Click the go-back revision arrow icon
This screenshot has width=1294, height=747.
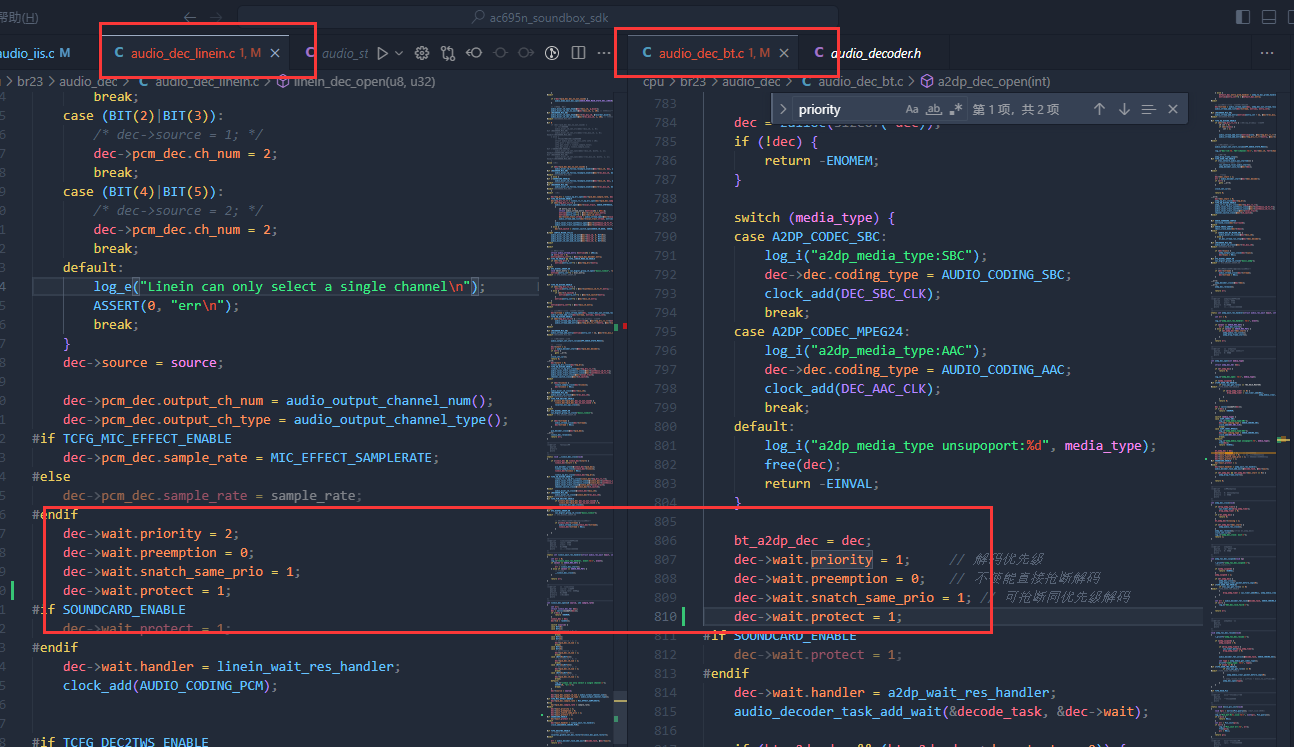coord(474,53)
